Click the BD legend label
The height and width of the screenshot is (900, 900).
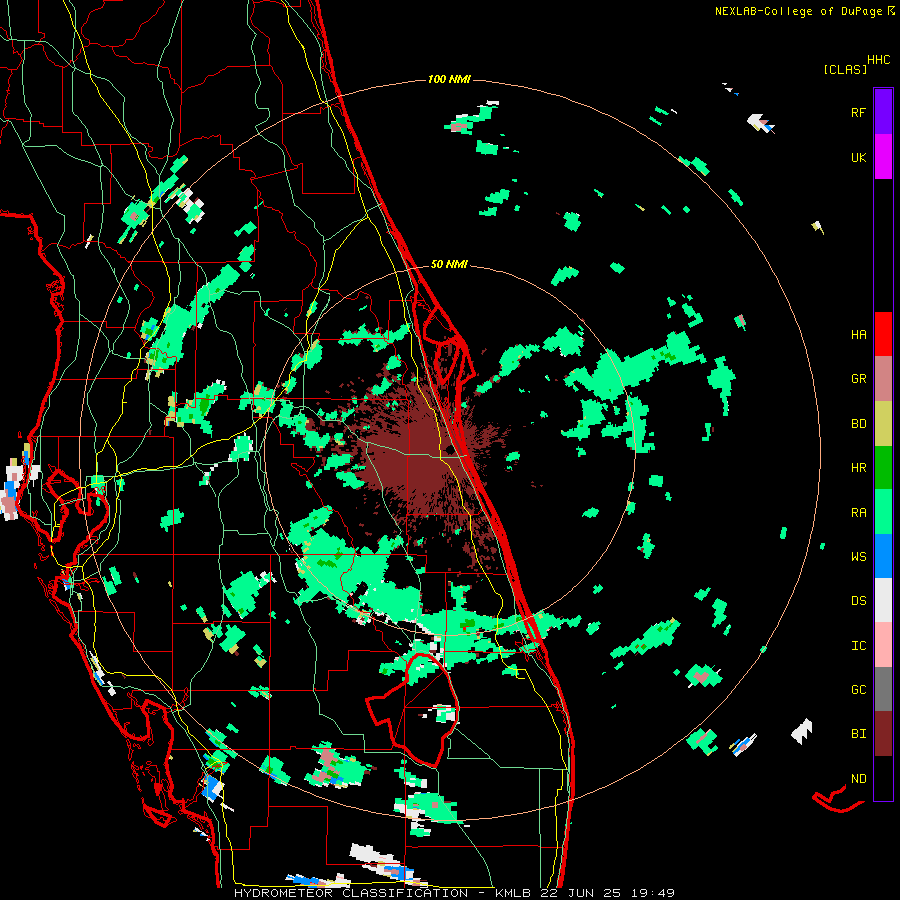[858, 424]
